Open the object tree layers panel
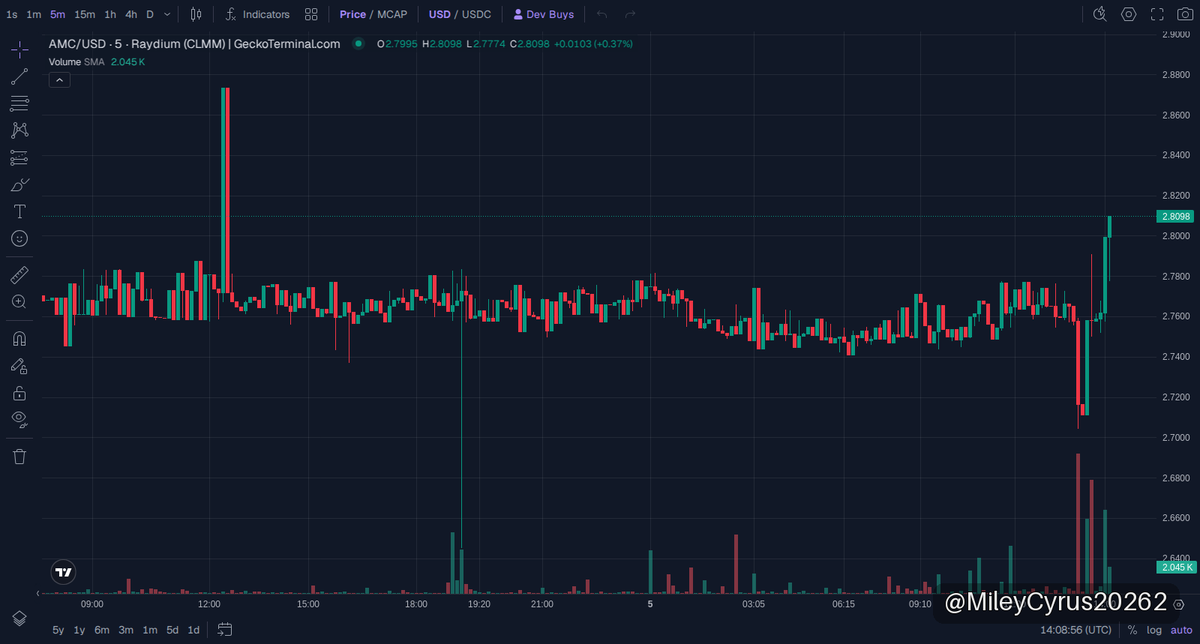 19,617
